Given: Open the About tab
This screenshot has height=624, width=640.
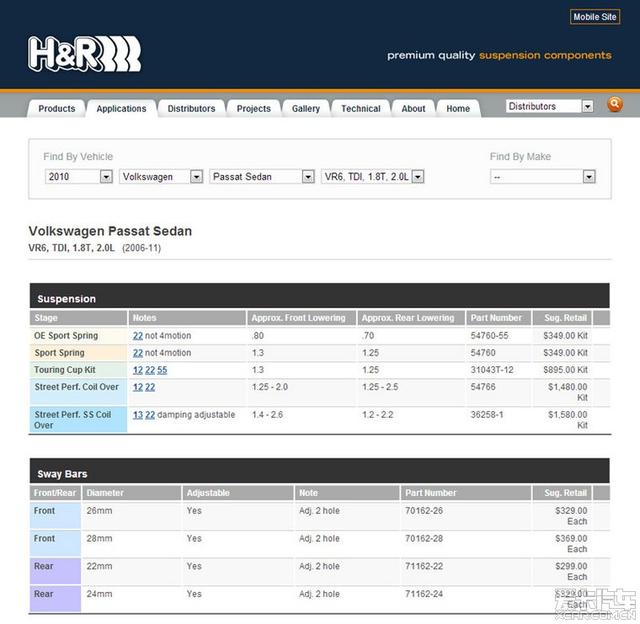Looking at the screenshot, I should [x=413, y=109].
